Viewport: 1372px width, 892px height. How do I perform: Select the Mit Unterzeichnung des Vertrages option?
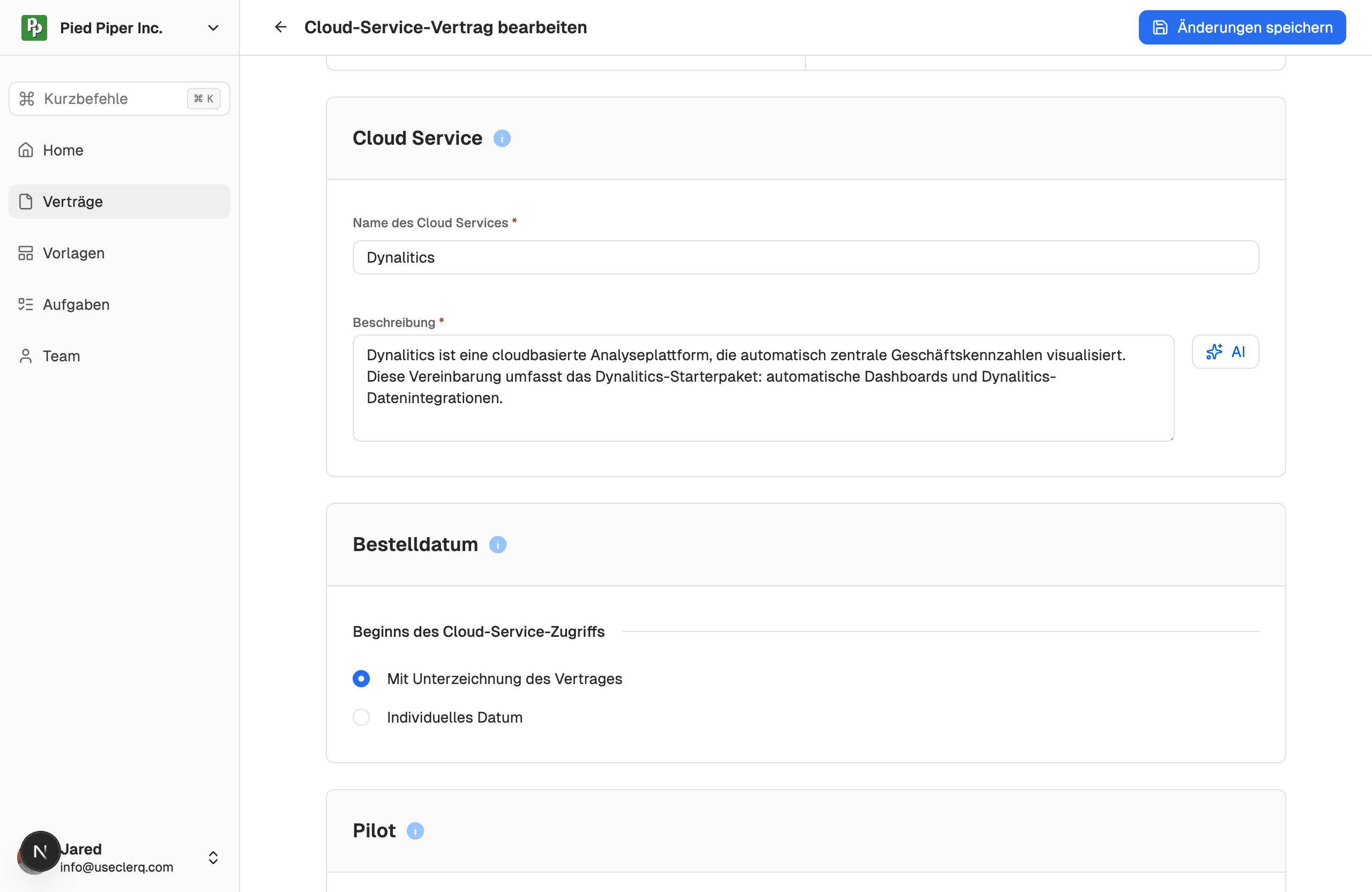point(361,679)
